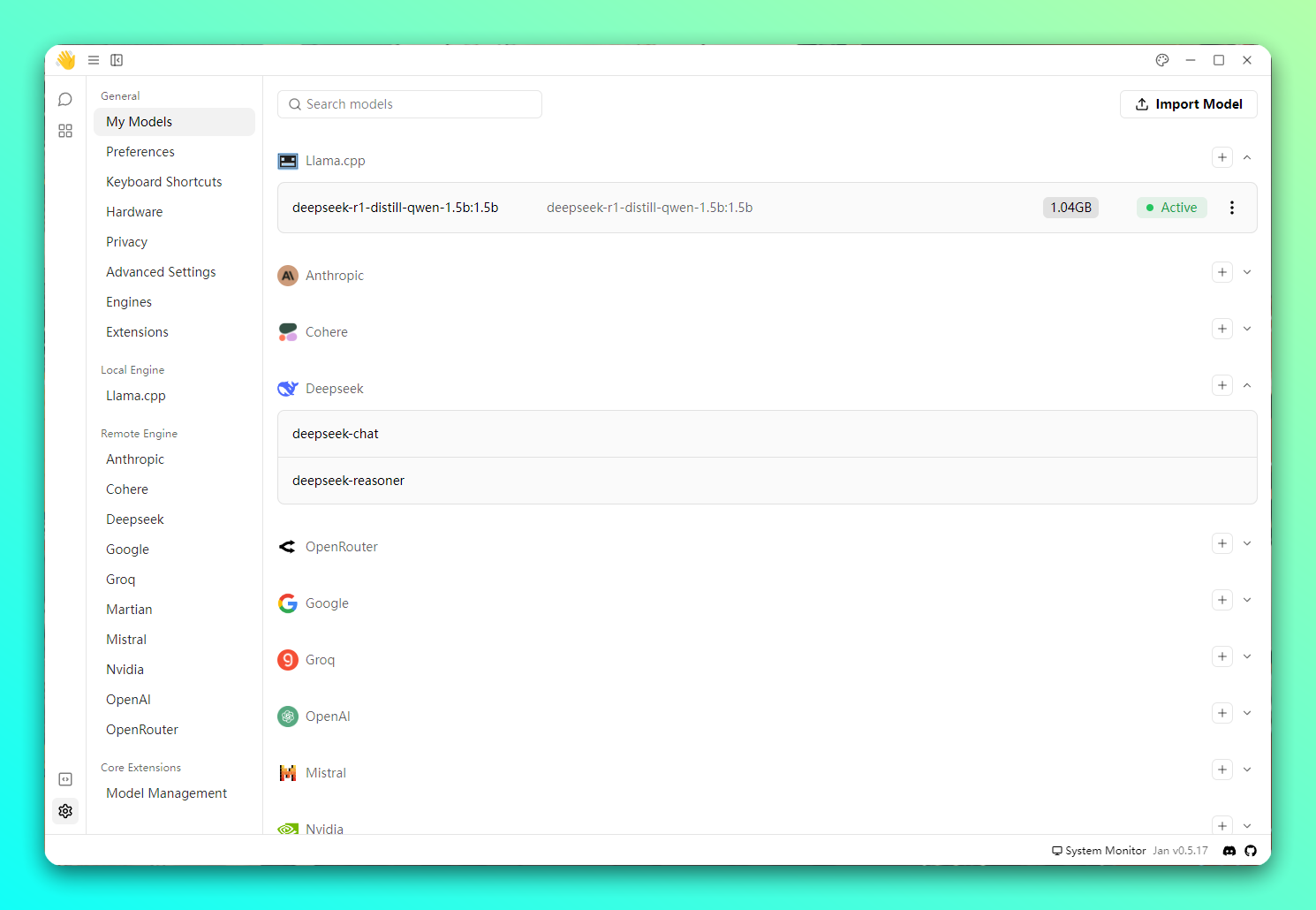
Task: Open the Discord icon in status bar
Action: click(1229, 851)
